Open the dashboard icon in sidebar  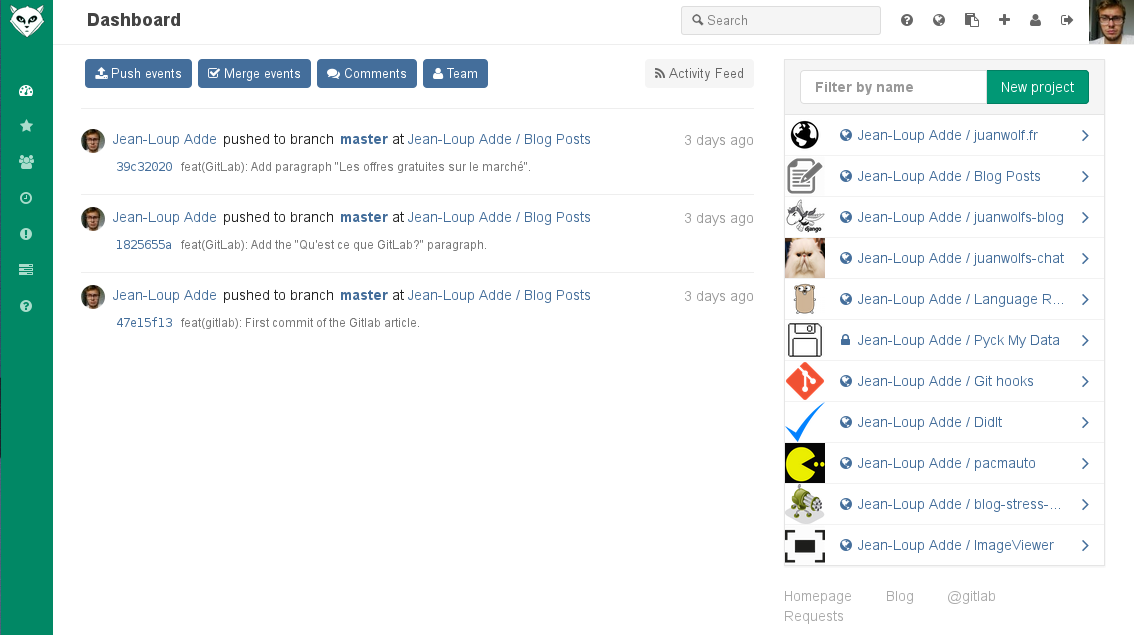(x=26, y=91)
